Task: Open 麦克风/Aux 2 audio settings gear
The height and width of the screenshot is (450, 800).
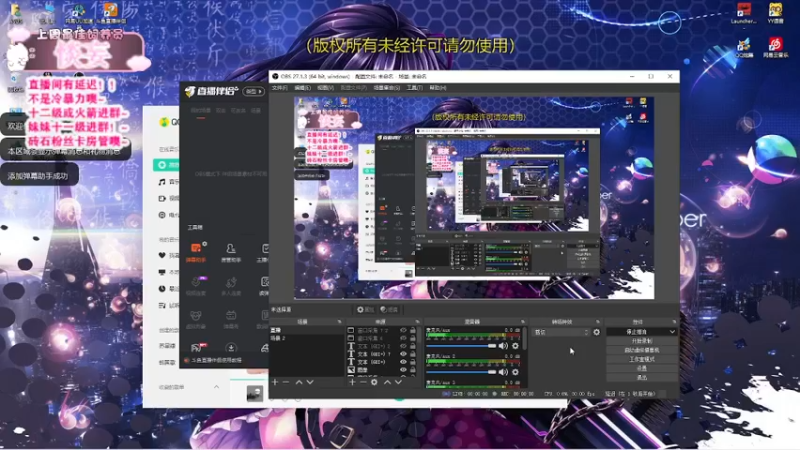Action: coord(515,372)
